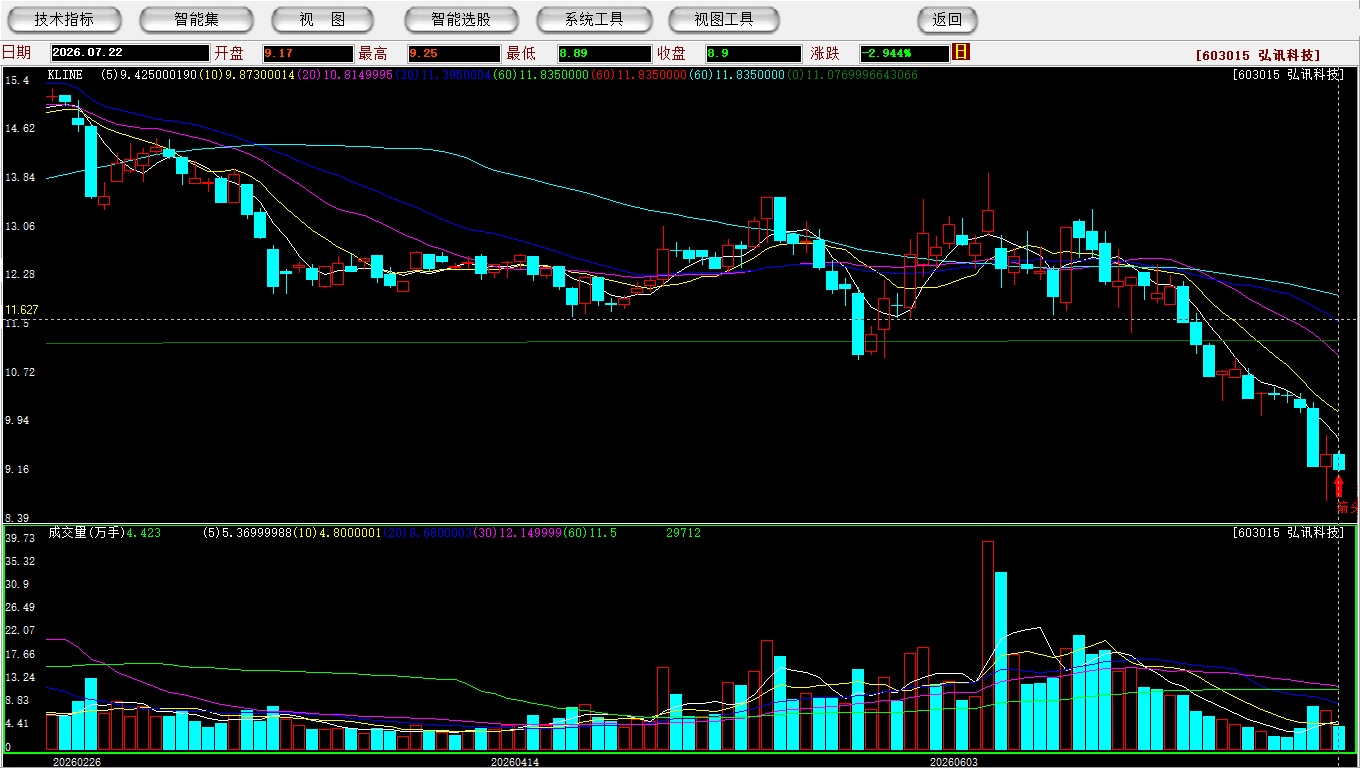Click the 最低 value 8.89
Image resolution: width=1360 pixels, height=768 pixels.
click(x=604, y=54)
